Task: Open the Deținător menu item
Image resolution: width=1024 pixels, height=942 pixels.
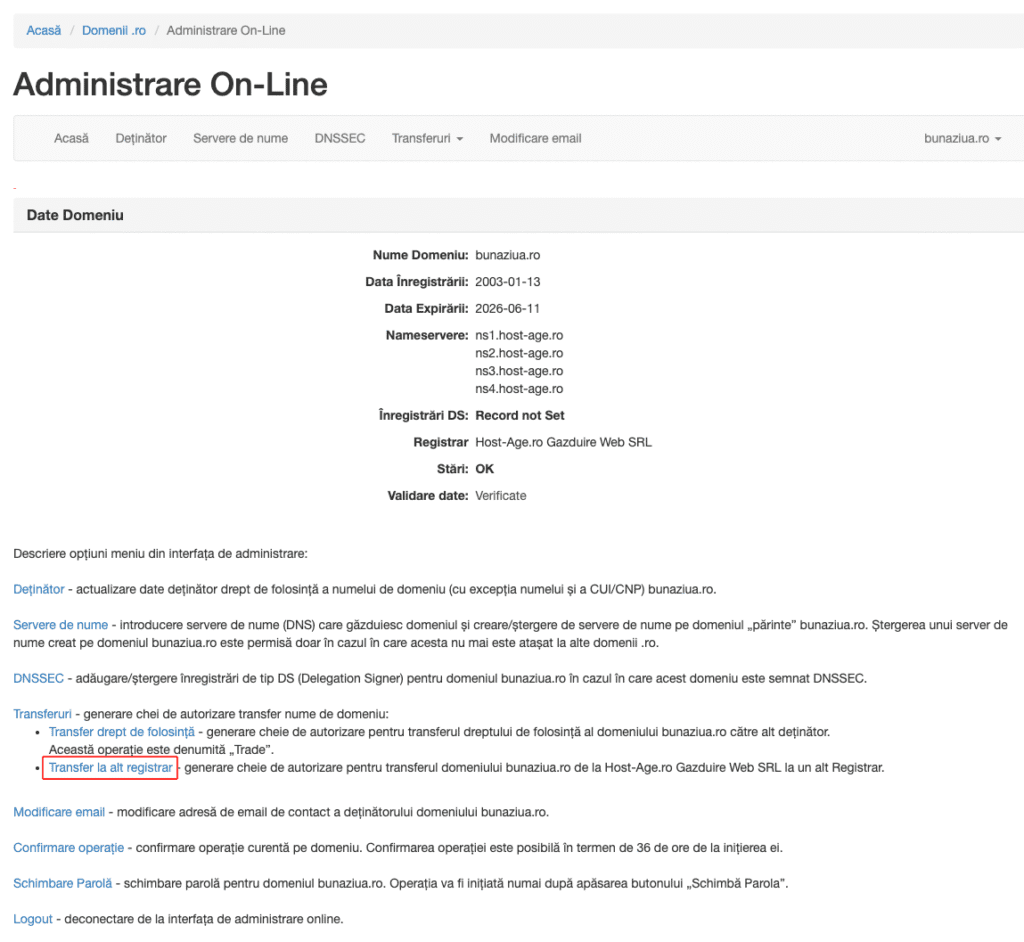Action: [141, 138]
